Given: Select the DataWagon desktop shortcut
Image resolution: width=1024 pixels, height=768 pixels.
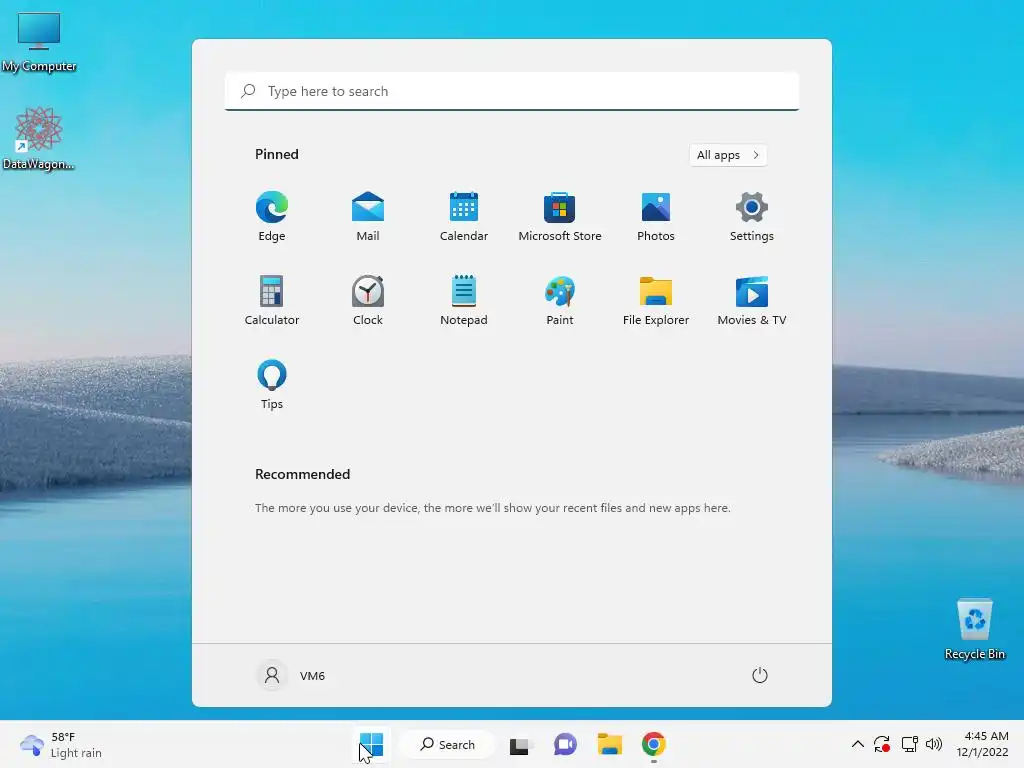Looking at the screenshot, I should pos(39,138).
